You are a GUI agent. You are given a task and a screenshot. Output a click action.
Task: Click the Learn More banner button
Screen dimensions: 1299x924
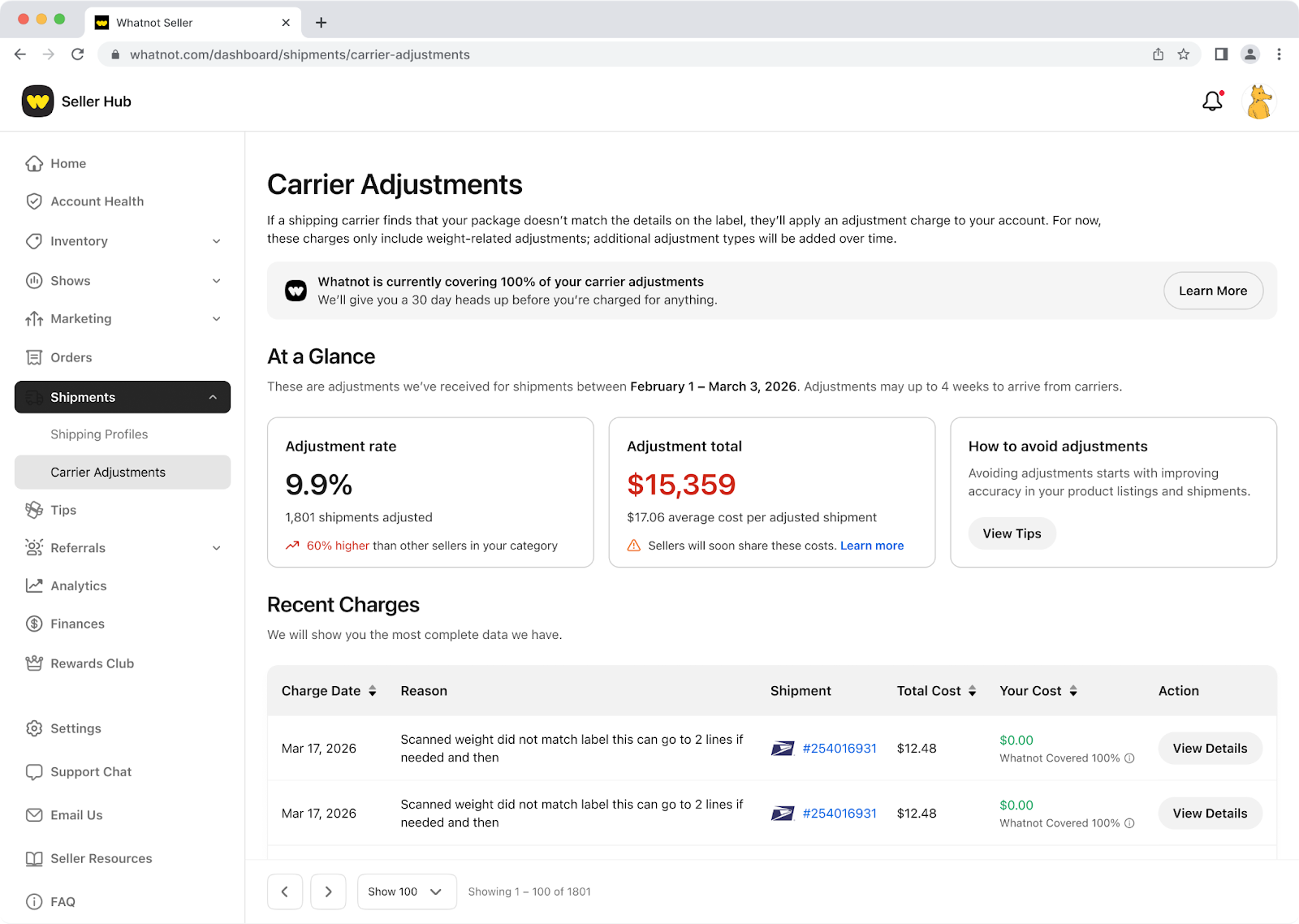(x=1212, y=291)
